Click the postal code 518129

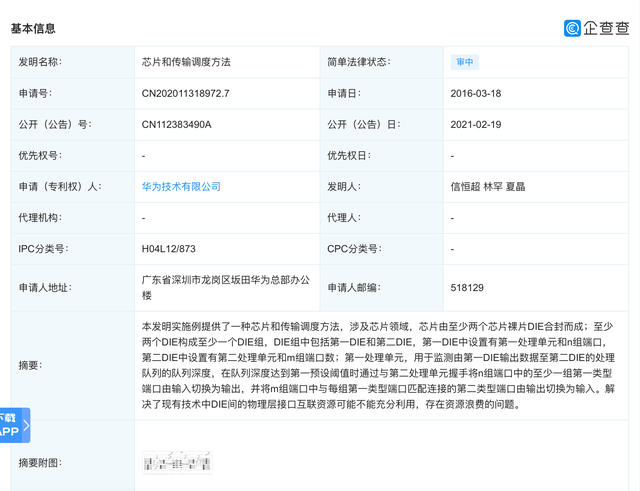467,288
